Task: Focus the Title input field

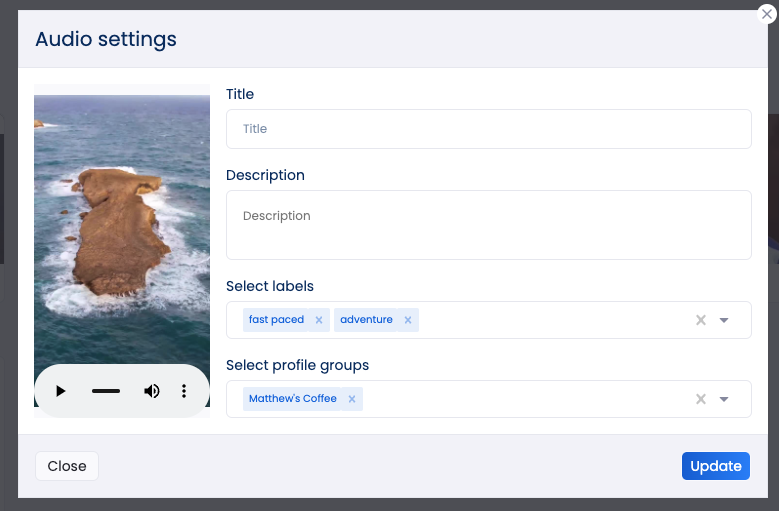Action: (488, 129)
